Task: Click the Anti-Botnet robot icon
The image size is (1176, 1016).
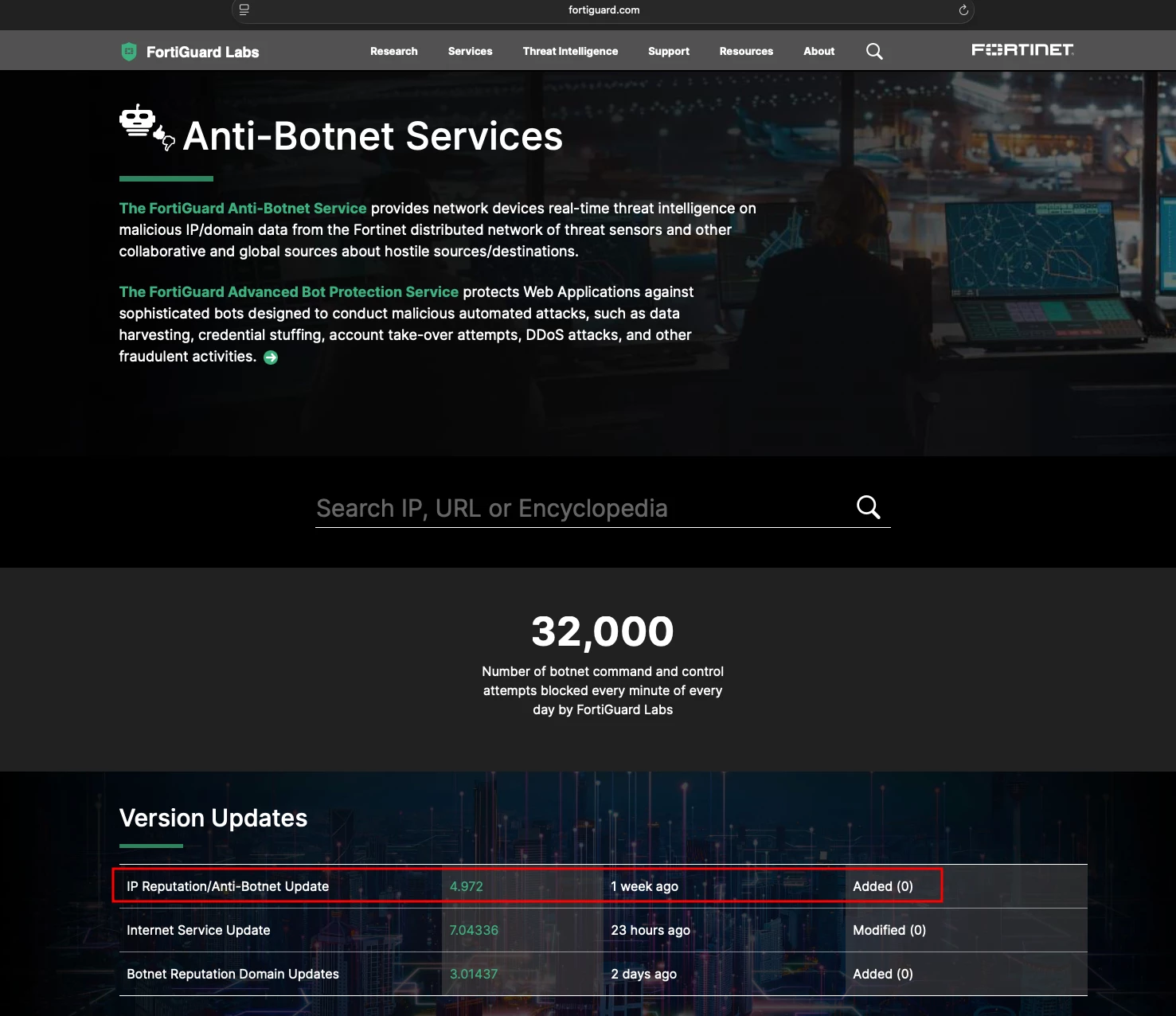Action: pos(147,127)
